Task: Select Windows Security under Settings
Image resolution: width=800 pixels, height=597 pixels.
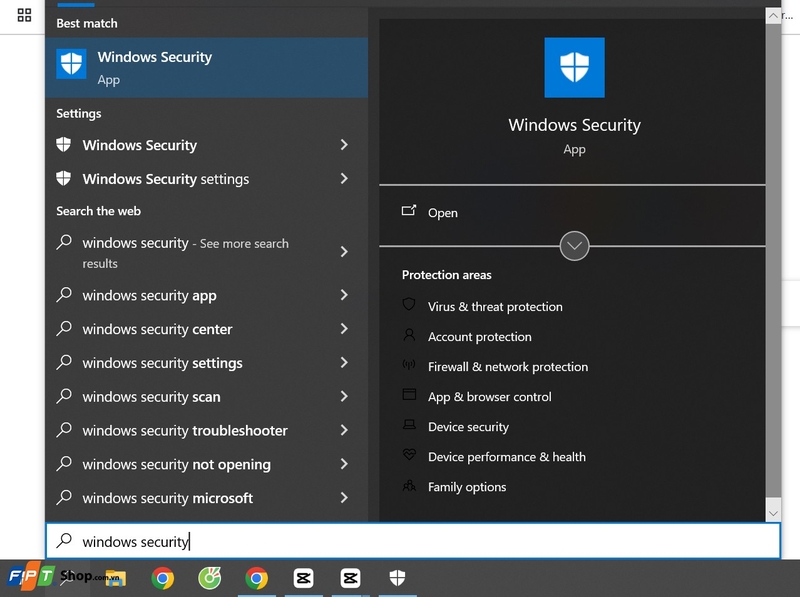Action: tap(207, 145)
